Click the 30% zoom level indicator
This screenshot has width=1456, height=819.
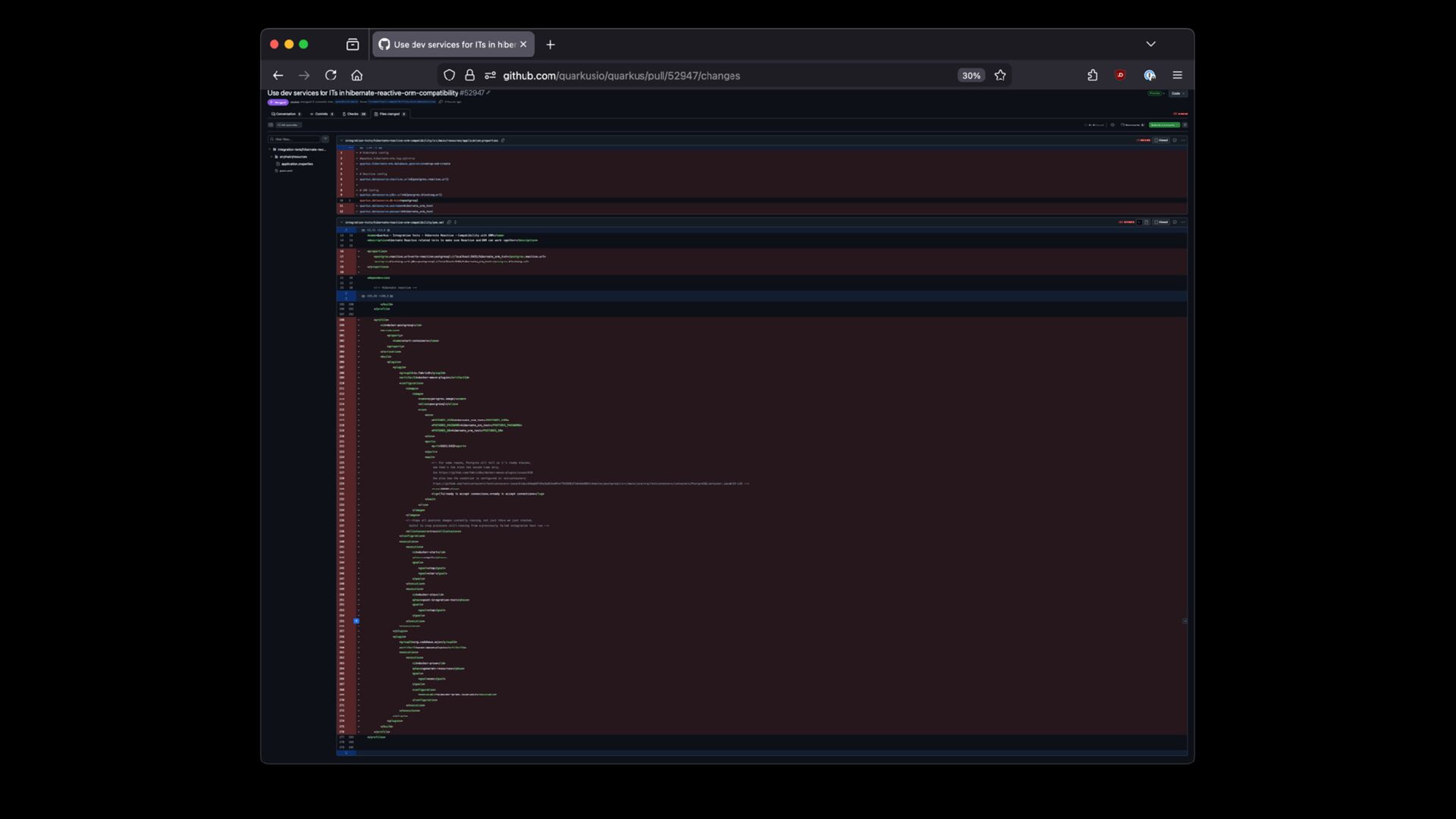[971, 75]
